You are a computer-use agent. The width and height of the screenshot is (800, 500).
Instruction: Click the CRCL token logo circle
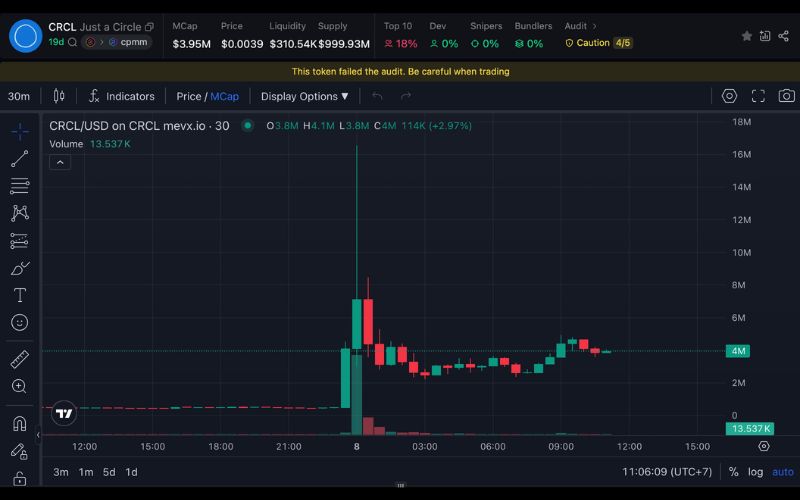(26, 36)
